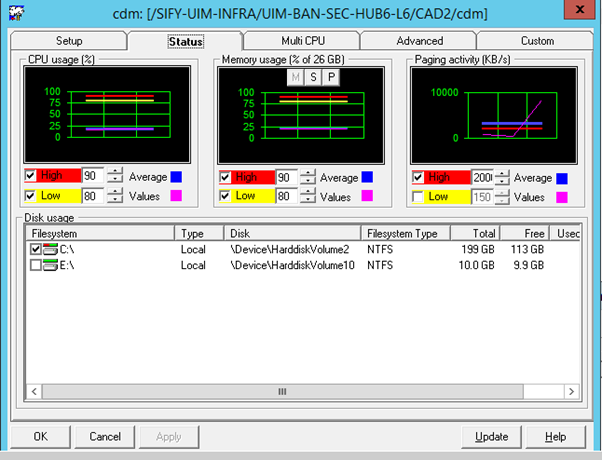Click the C:\ drive icon in Disk usage
This screenshot has width=602, height=460.
(50, 250)
